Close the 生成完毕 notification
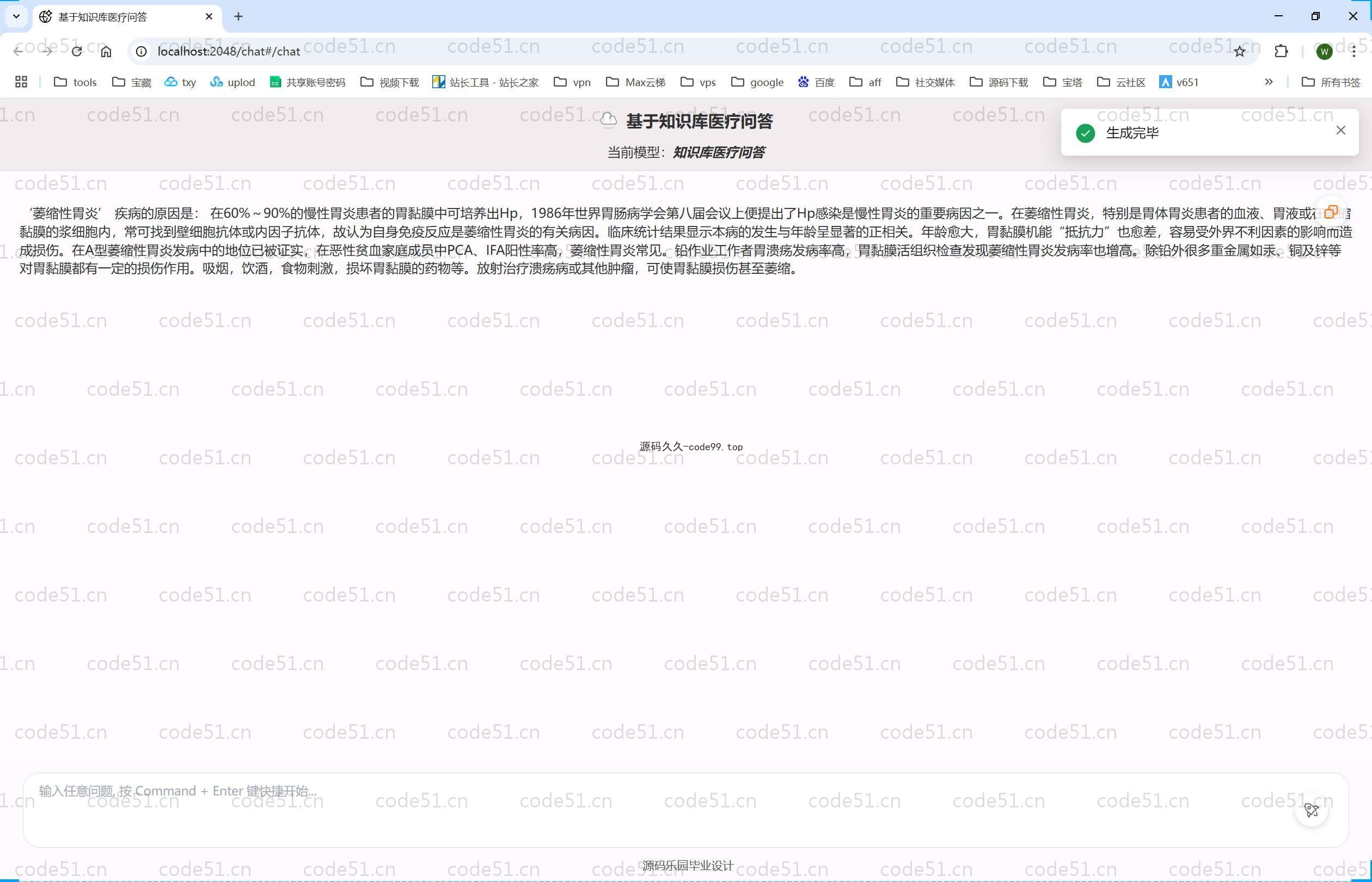Image resolution: width=1372 pixels, height=882 pixels. pos(1340,131)
